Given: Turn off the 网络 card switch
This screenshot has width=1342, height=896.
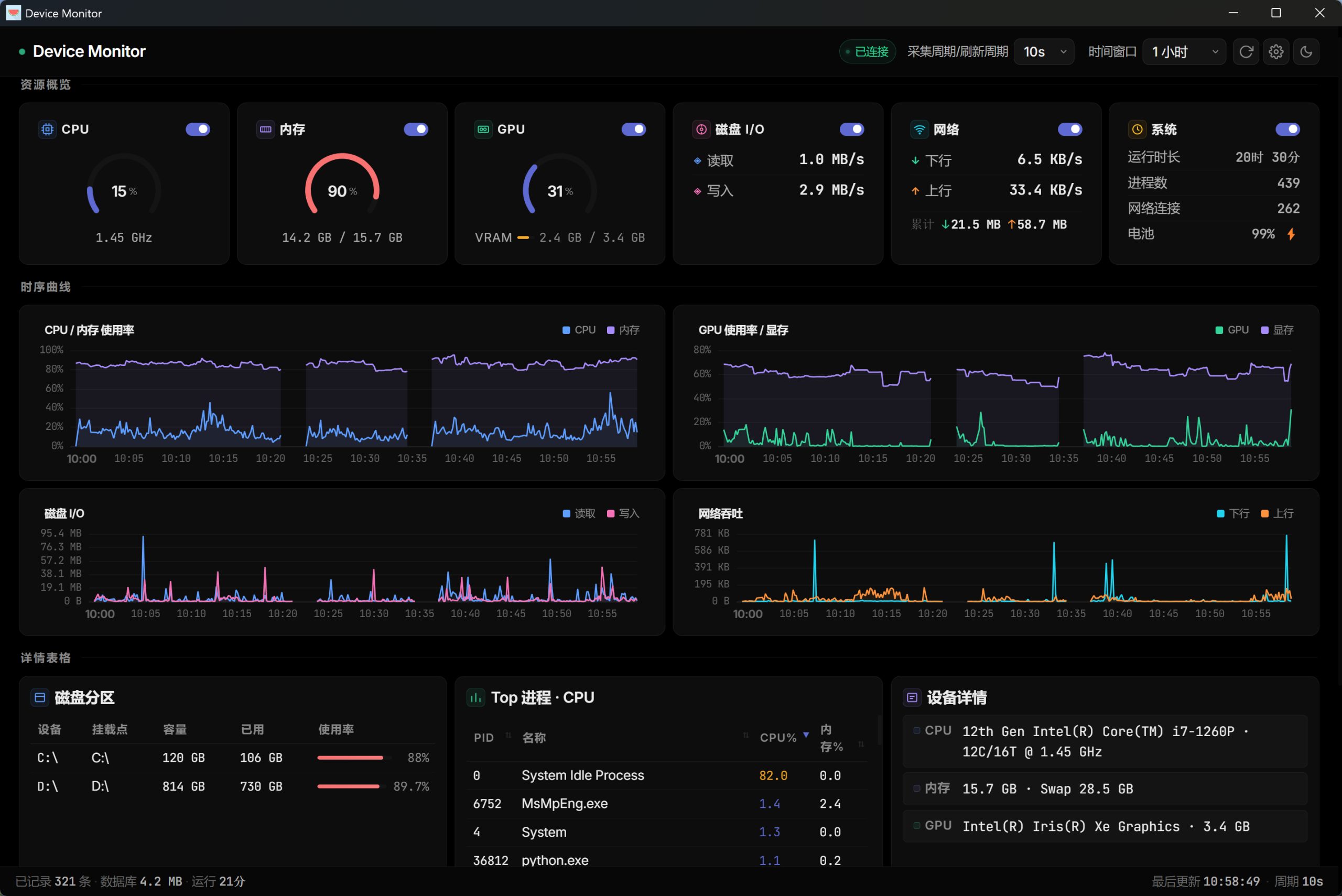Looking at the screenshot, I should coord(1070,129).
